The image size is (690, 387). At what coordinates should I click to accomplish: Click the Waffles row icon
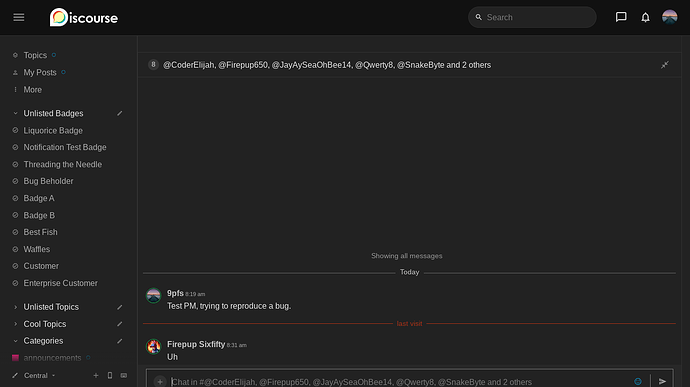[x=15, y=249]
